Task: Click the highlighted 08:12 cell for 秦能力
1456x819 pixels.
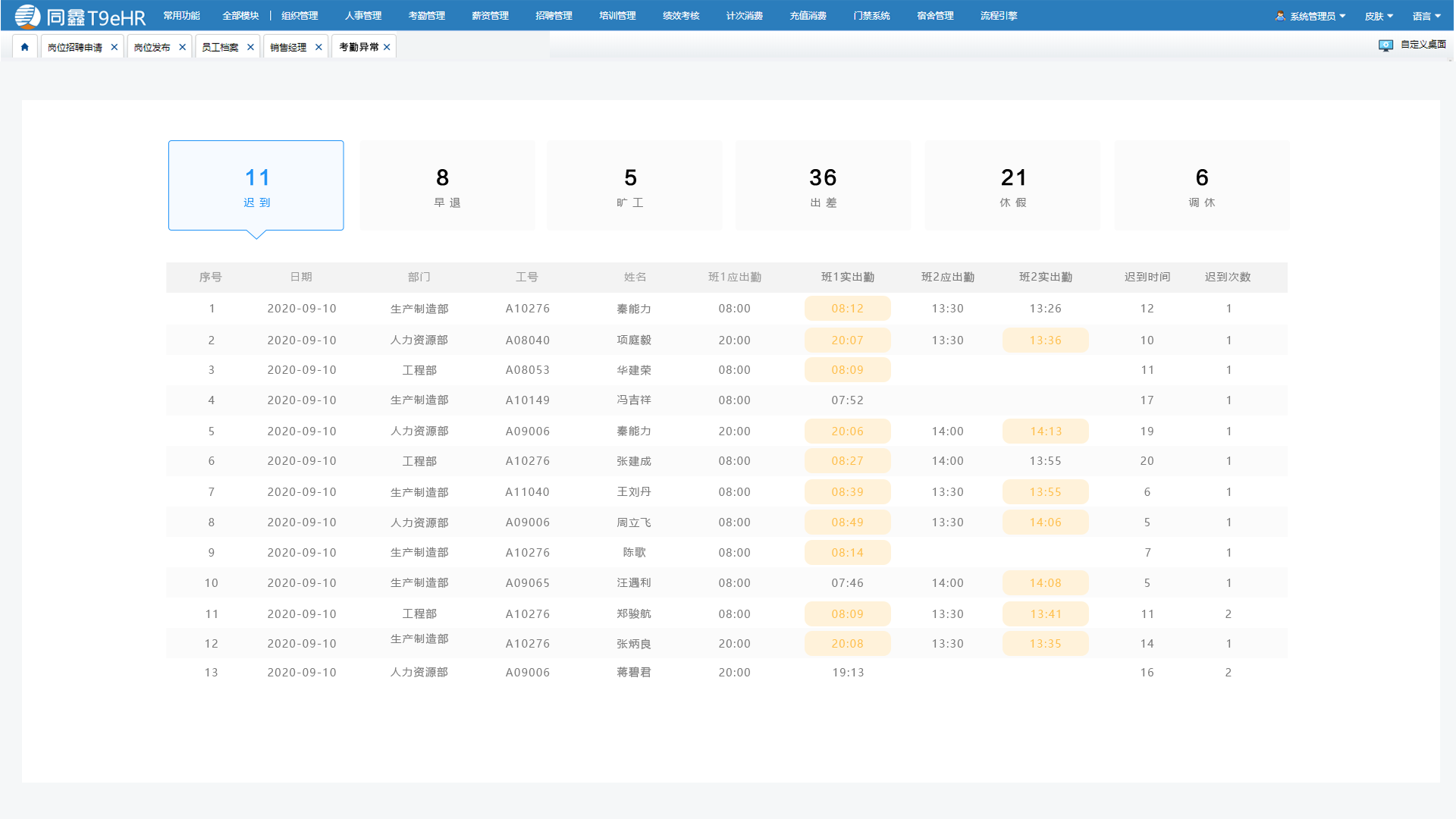Action: coord(848,309)
